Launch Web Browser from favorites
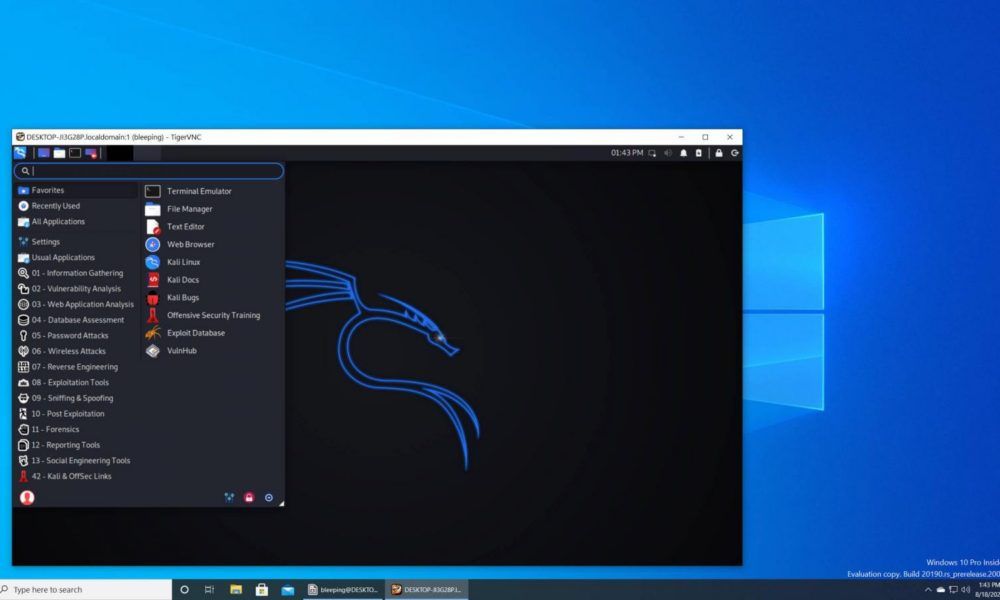Image resolution: width=1000 pixels, height=600 pixels. coord(213,244)
